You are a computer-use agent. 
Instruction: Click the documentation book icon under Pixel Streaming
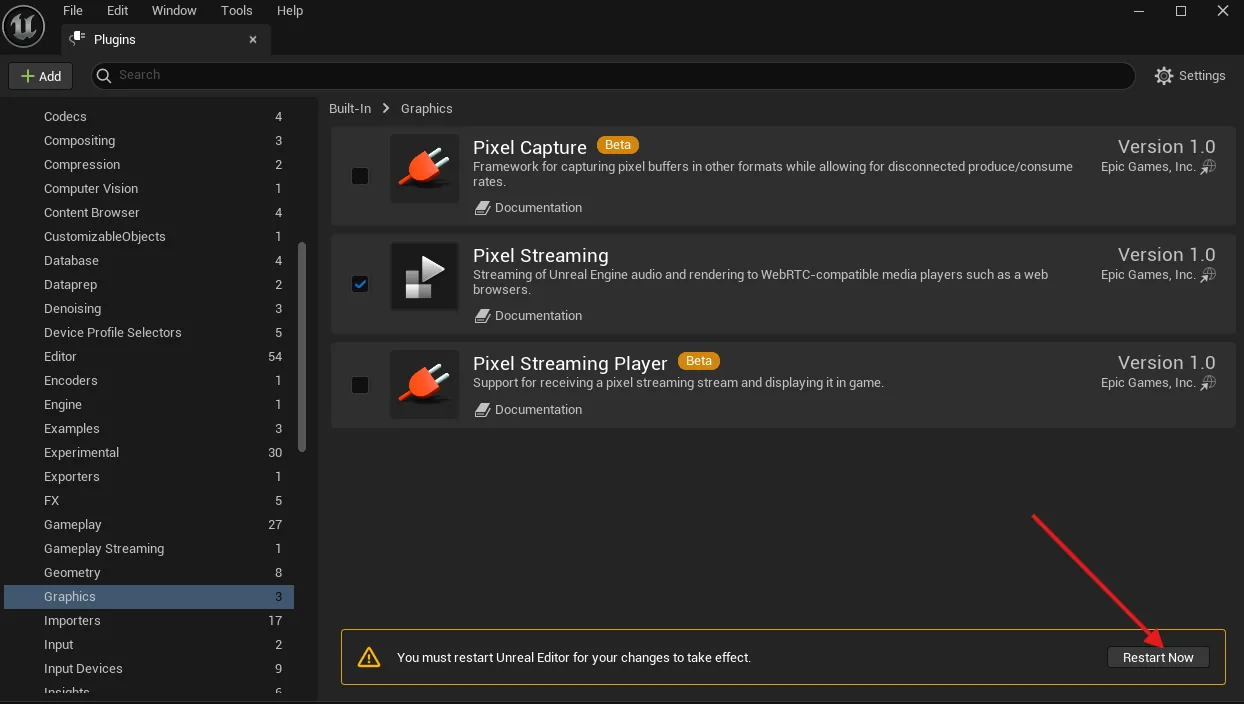(483, 316)
